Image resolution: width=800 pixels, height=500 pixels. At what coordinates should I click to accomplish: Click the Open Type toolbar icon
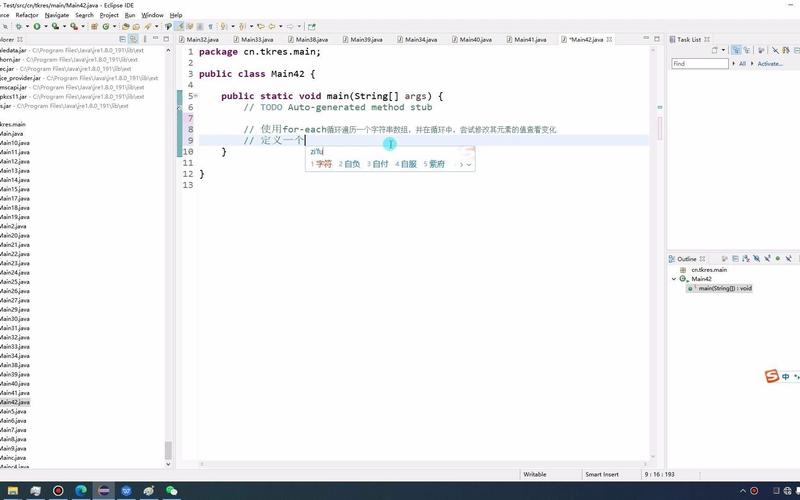click(x=126, y=27)
